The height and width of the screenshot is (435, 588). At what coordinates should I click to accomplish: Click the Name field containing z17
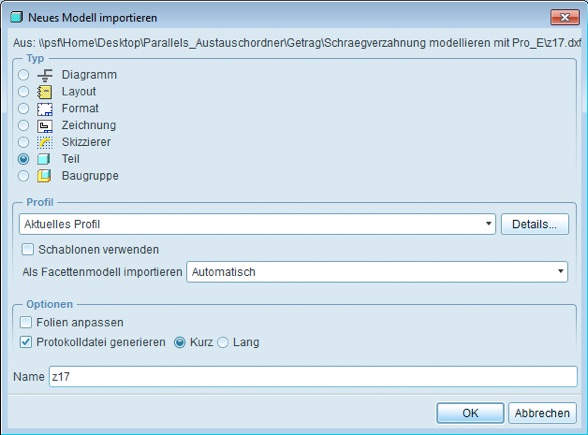click(313, 376)
